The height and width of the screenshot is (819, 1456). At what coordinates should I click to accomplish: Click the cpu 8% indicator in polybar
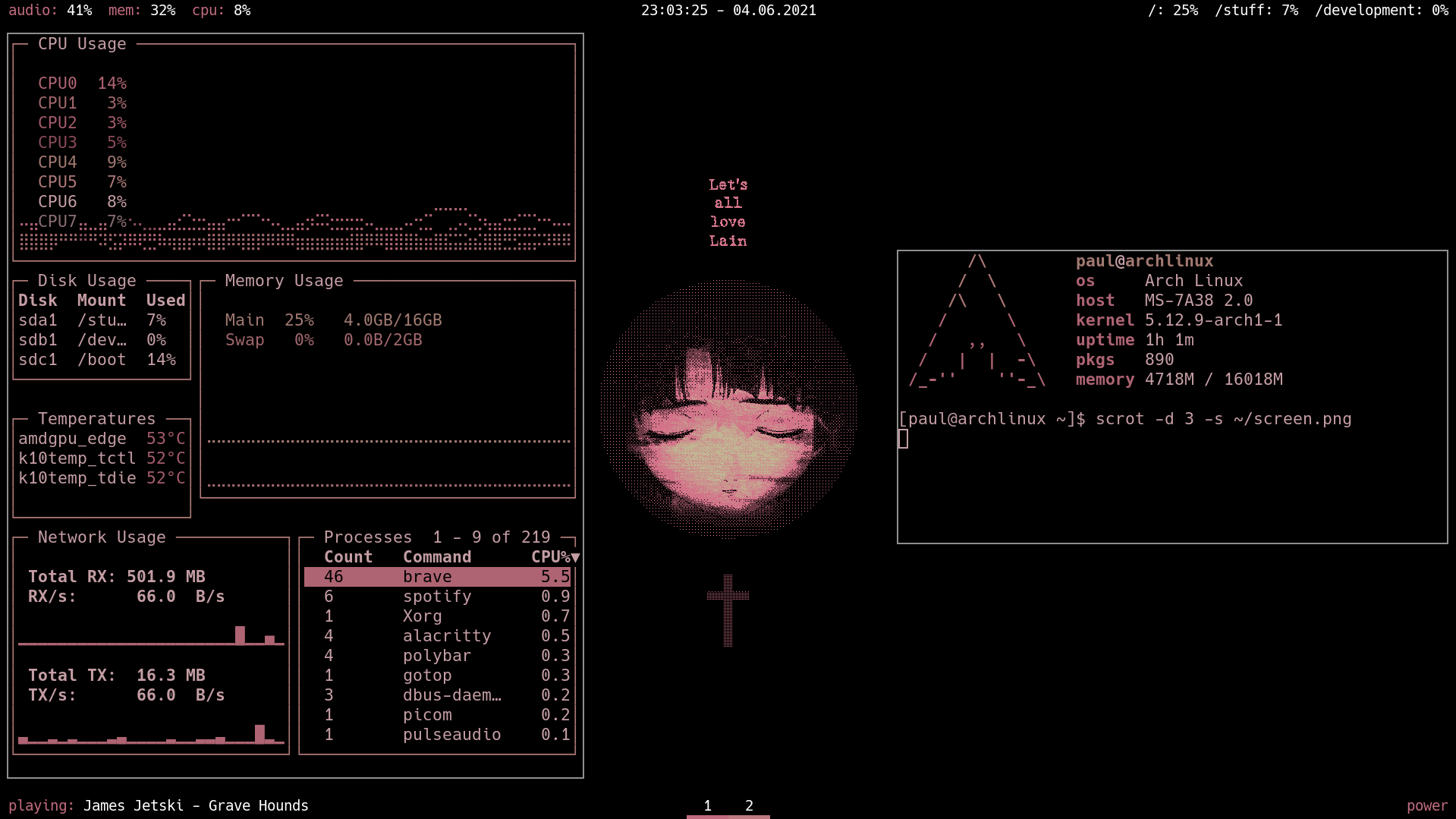click(222, 11)
